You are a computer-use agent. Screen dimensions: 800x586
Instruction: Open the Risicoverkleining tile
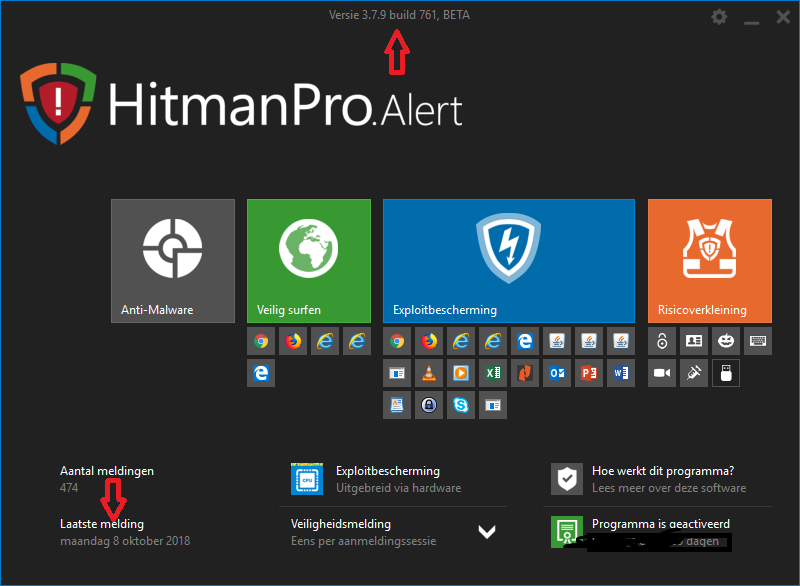[x=710, y=261]
